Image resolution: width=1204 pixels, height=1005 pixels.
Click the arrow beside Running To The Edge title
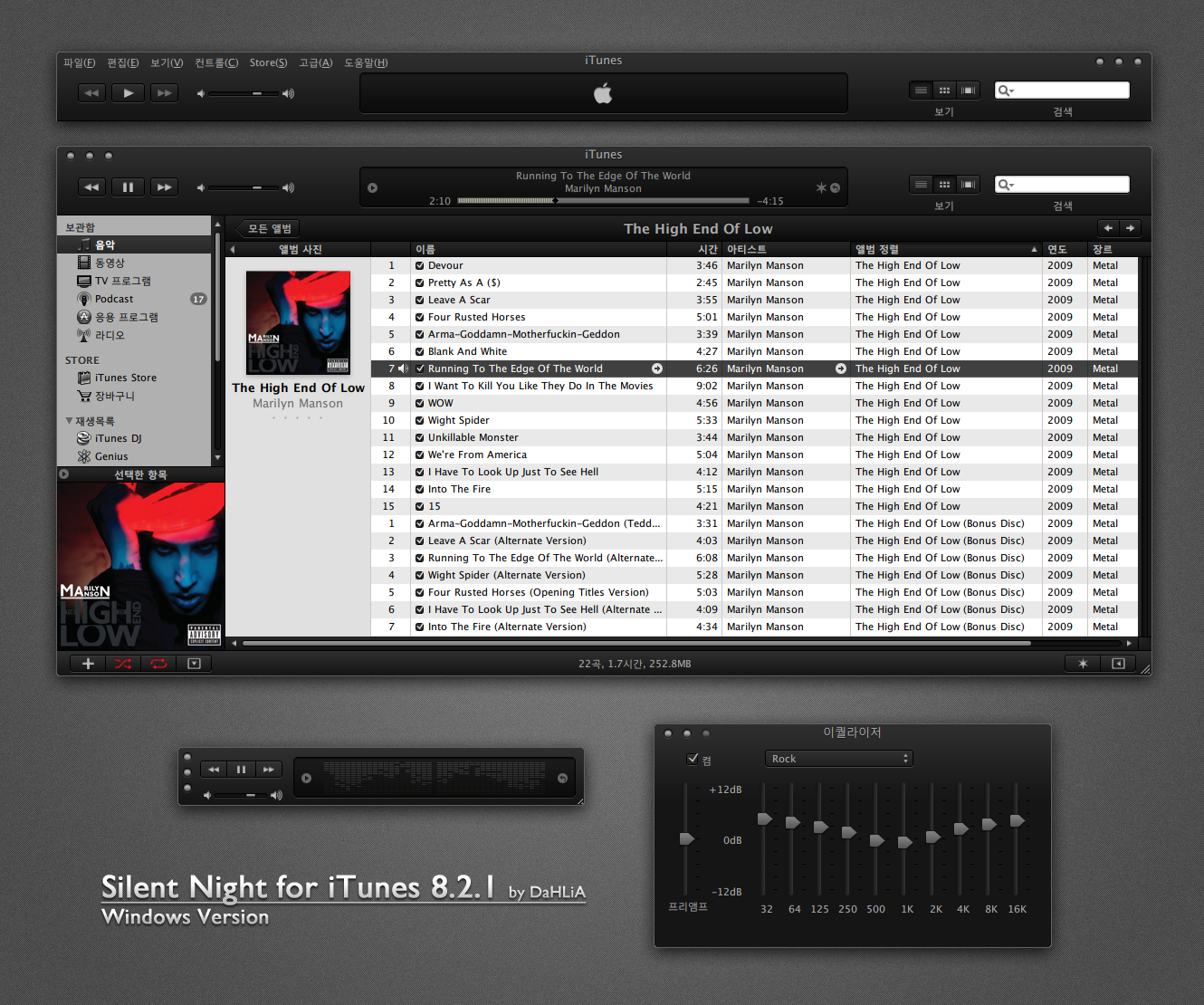(x=657, y=368)
